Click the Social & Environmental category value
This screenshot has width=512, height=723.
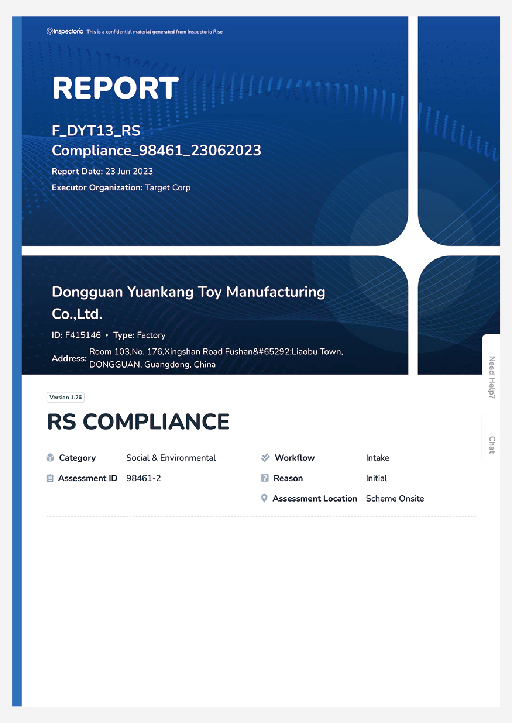(x=171, y=458)
